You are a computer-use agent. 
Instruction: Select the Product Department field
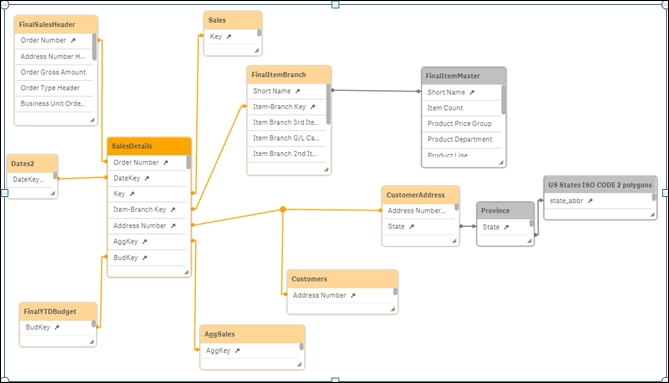[462, 139]
